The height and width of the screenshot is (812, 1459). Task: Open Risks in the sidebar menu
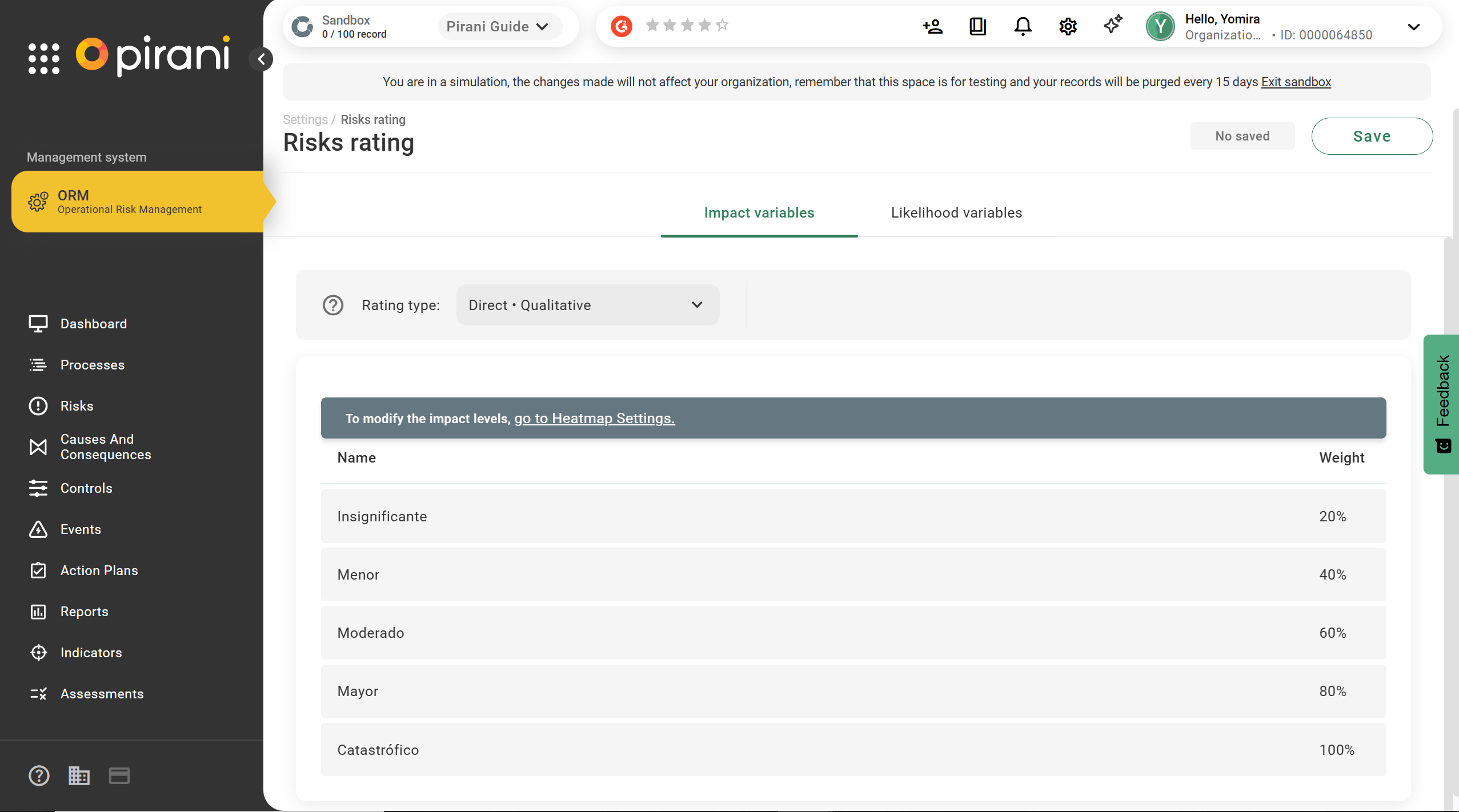coord(77,406)
